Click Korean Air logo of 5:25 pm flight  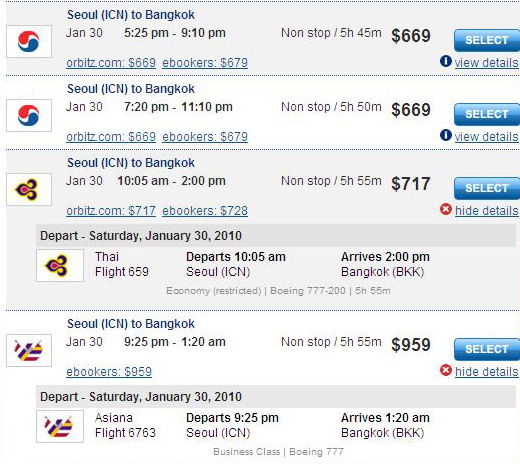click(29, 41)
